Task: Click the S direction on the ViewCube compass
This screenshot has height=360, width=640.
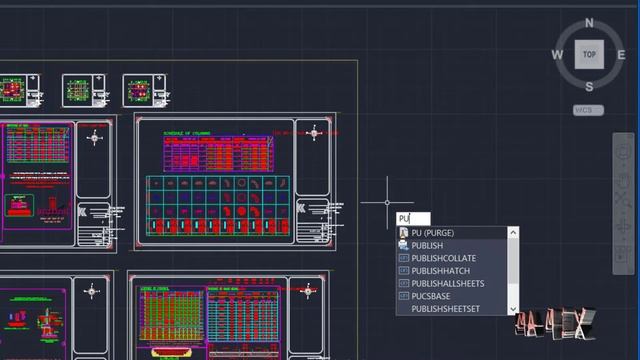Action: click(589, 87)
